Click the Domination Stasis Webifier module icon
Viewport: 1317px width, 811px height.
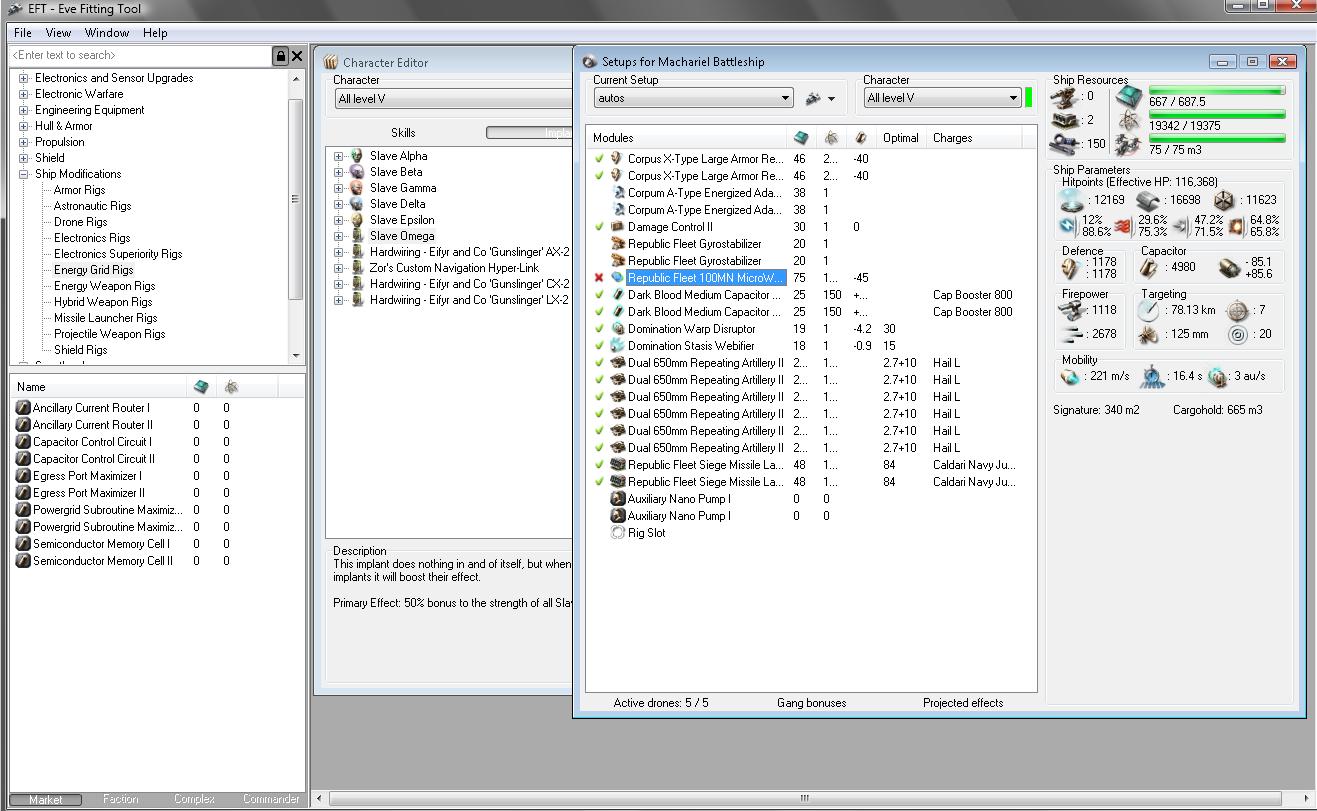(x=618, y=346)
